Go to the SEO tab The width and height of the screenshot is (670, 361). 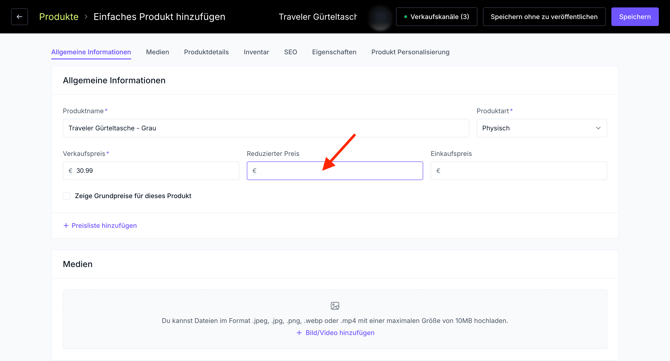click(x=291, y=52)
